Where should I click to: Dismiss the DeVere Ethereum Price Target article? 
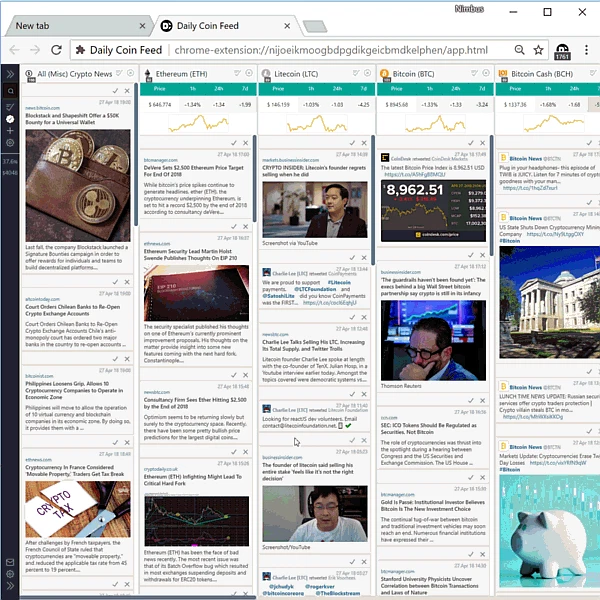point(246,143)
